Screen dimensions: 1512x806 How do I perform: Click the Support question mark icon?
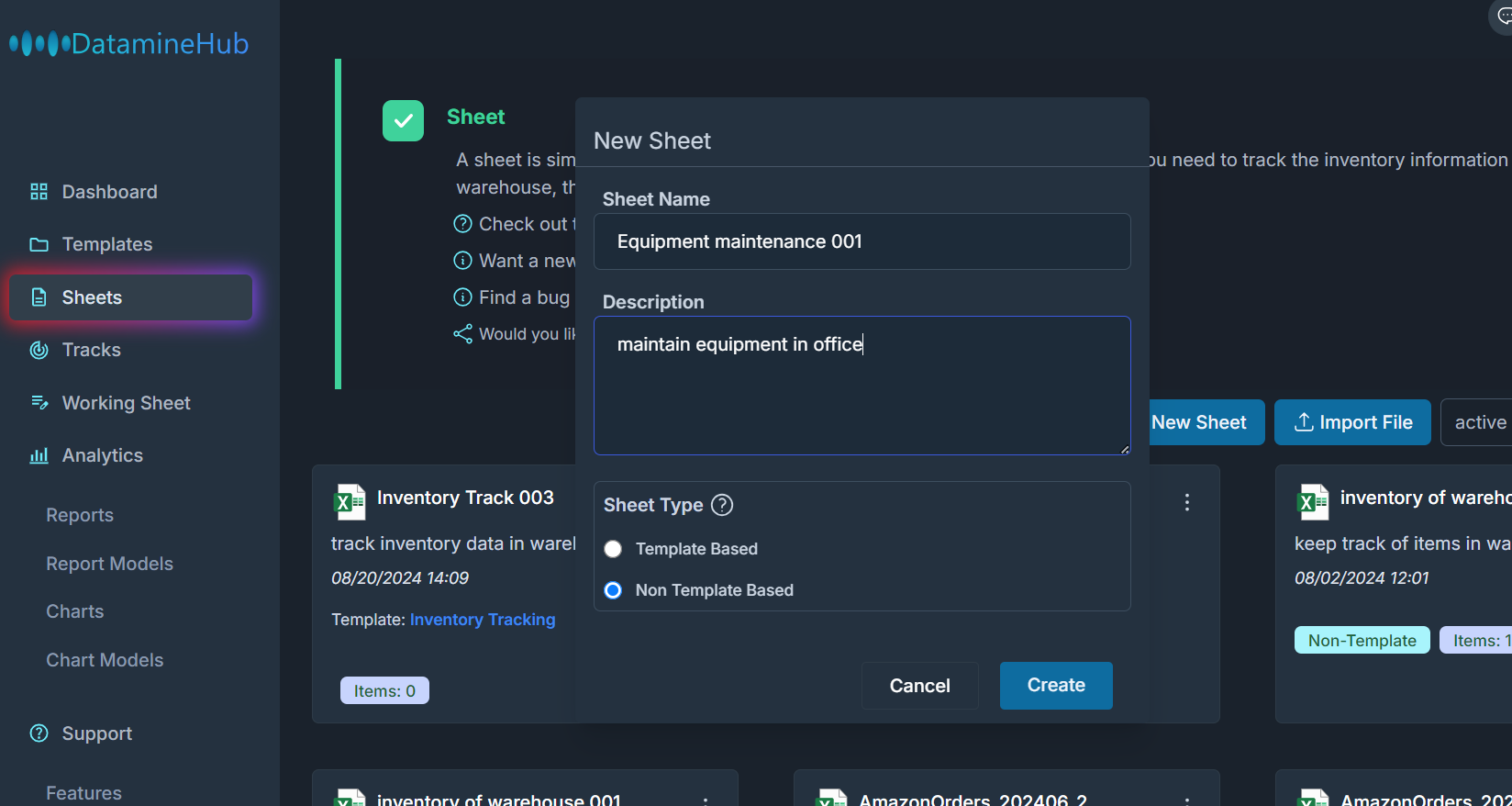tap(39, 733)
